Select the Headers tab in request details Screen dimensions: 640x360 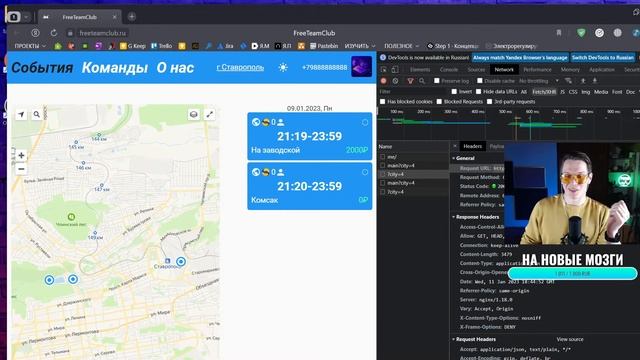coord(473,146)
